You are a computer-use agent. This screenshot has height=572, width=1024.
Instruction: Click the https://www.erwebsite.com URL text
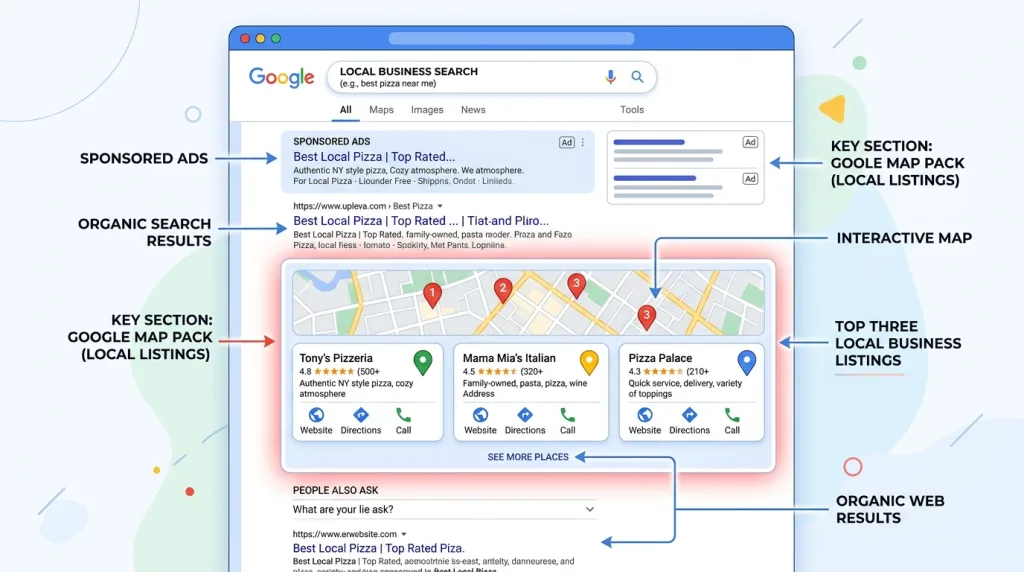coord(345,534)
